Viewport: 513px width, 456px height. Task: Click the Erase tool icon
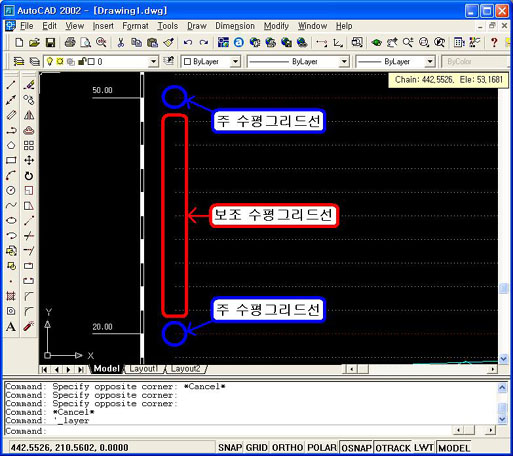tap(29, 85)
